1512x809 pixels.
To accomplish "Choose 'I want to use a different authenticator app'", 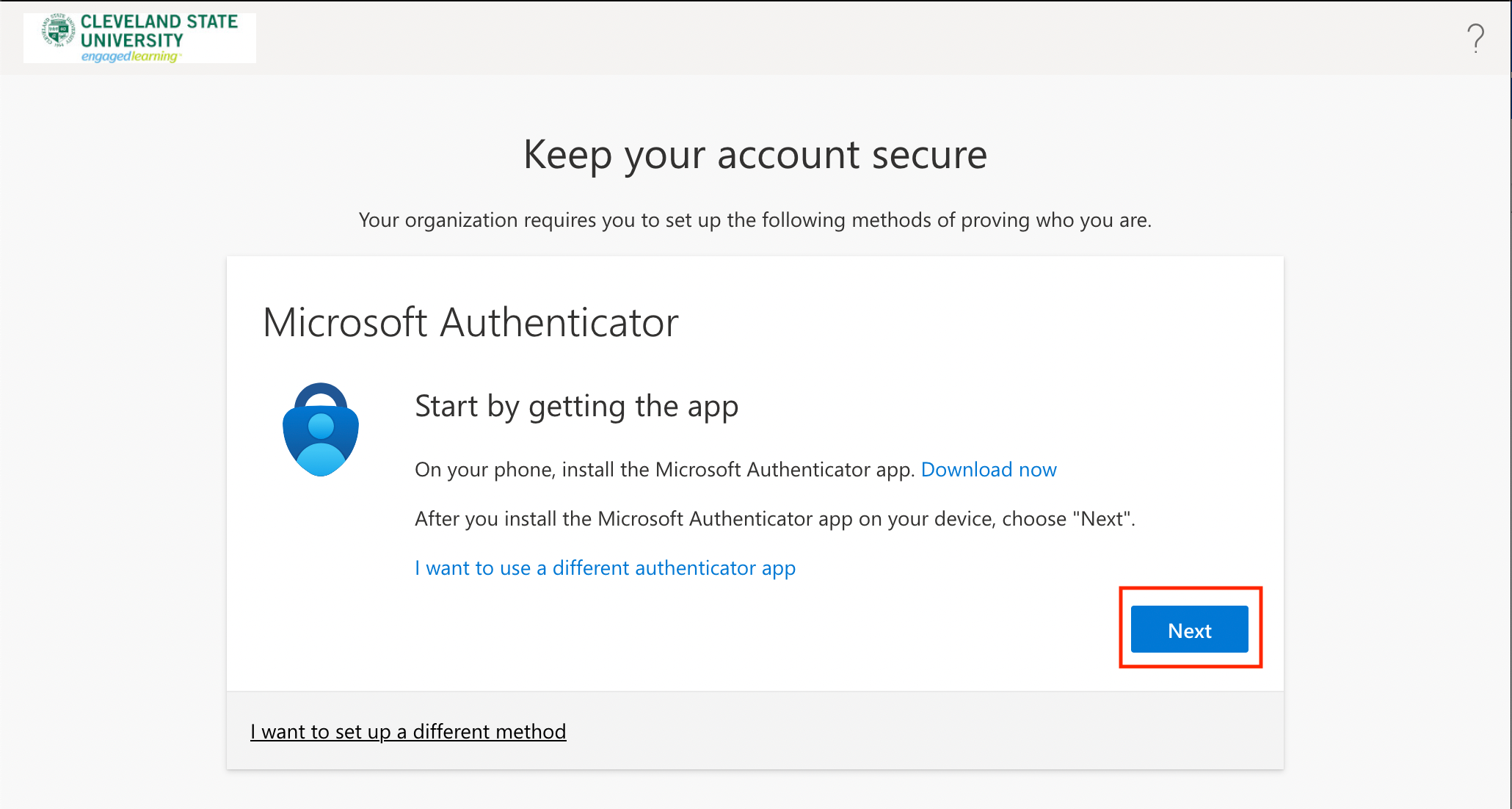I will click(x=605, y=568).
